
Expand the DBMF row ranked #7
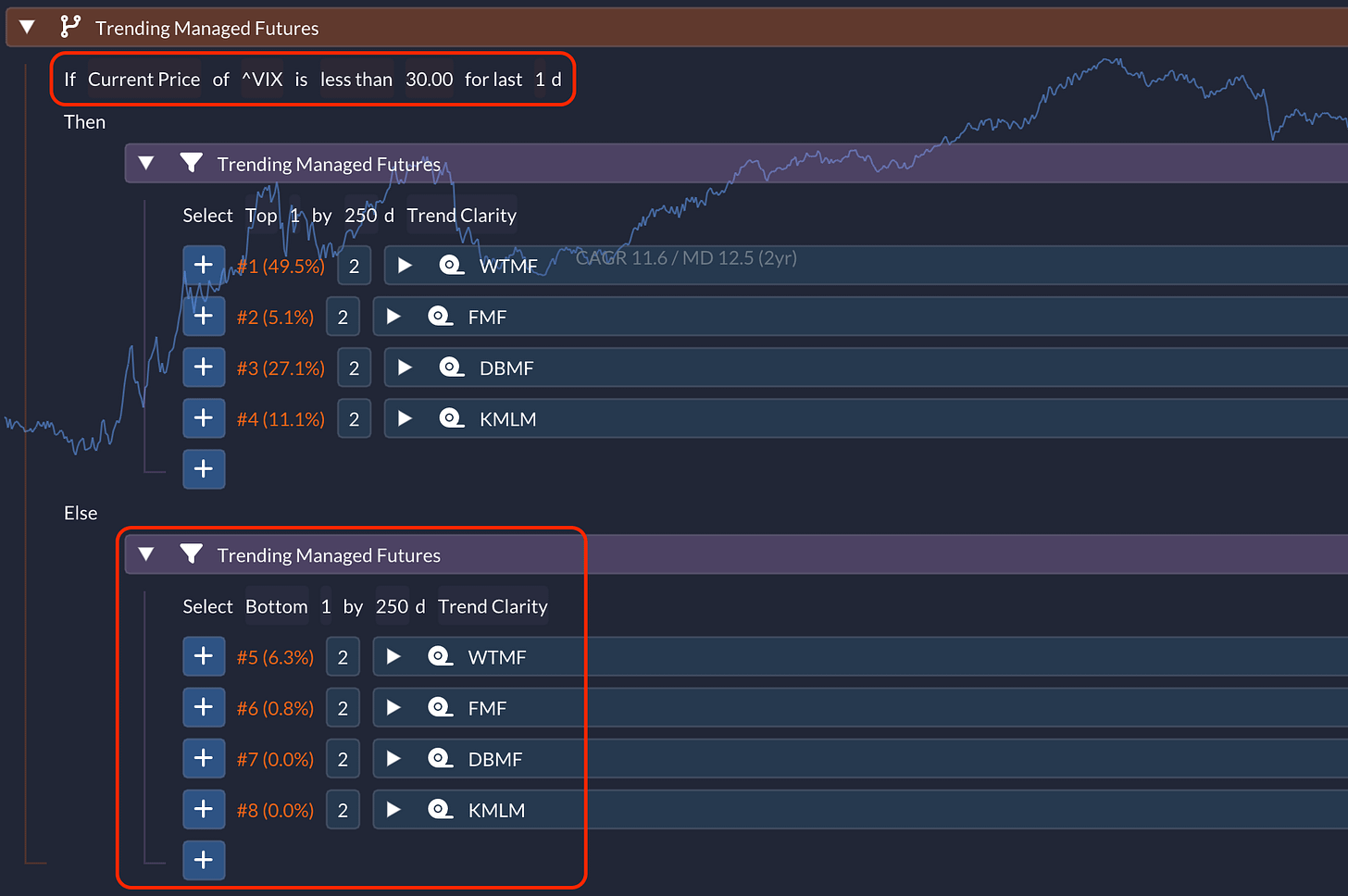point(393,759)
